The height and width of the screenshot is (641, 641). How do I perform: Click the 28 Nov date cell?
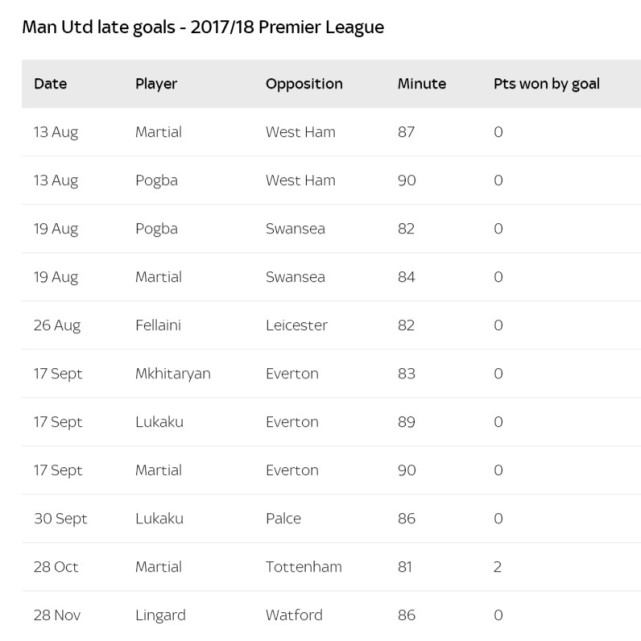coord(56,615)
